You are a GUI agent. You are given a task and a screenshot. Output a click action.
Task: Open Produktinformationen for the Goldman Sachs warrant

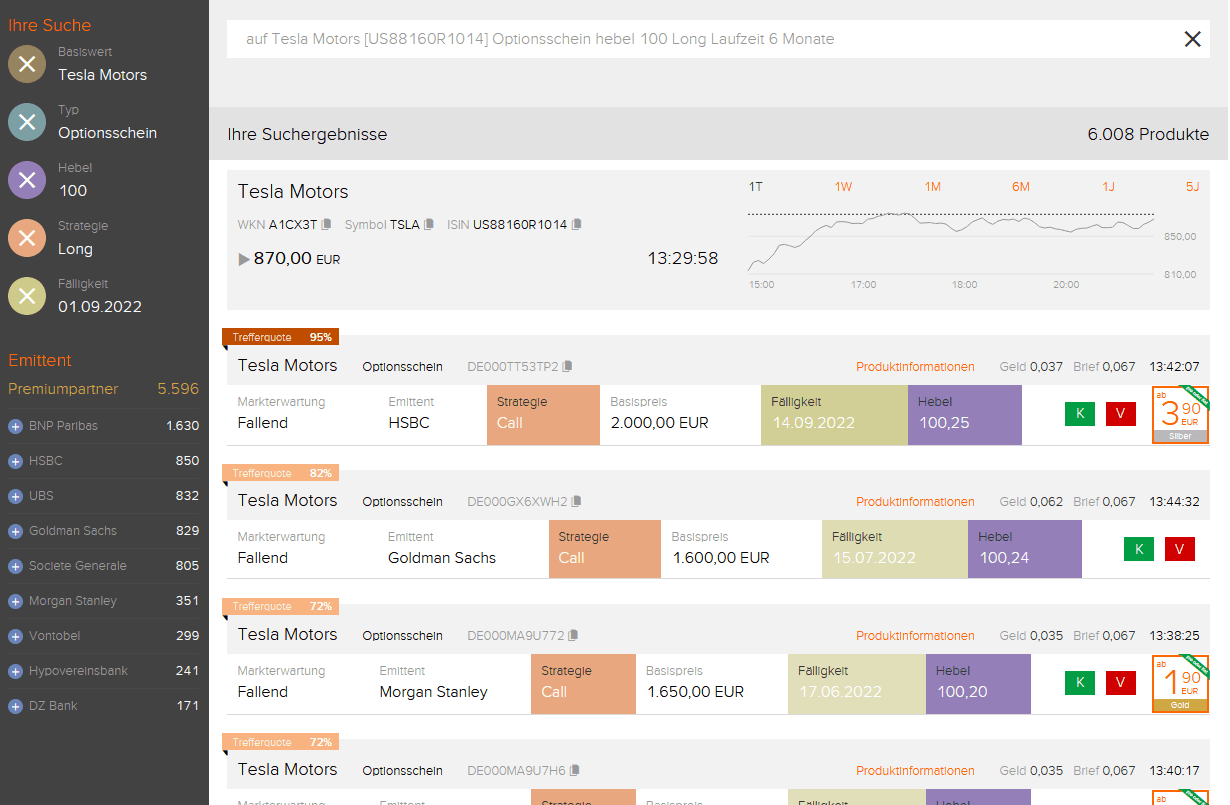[x=915, y=502]
